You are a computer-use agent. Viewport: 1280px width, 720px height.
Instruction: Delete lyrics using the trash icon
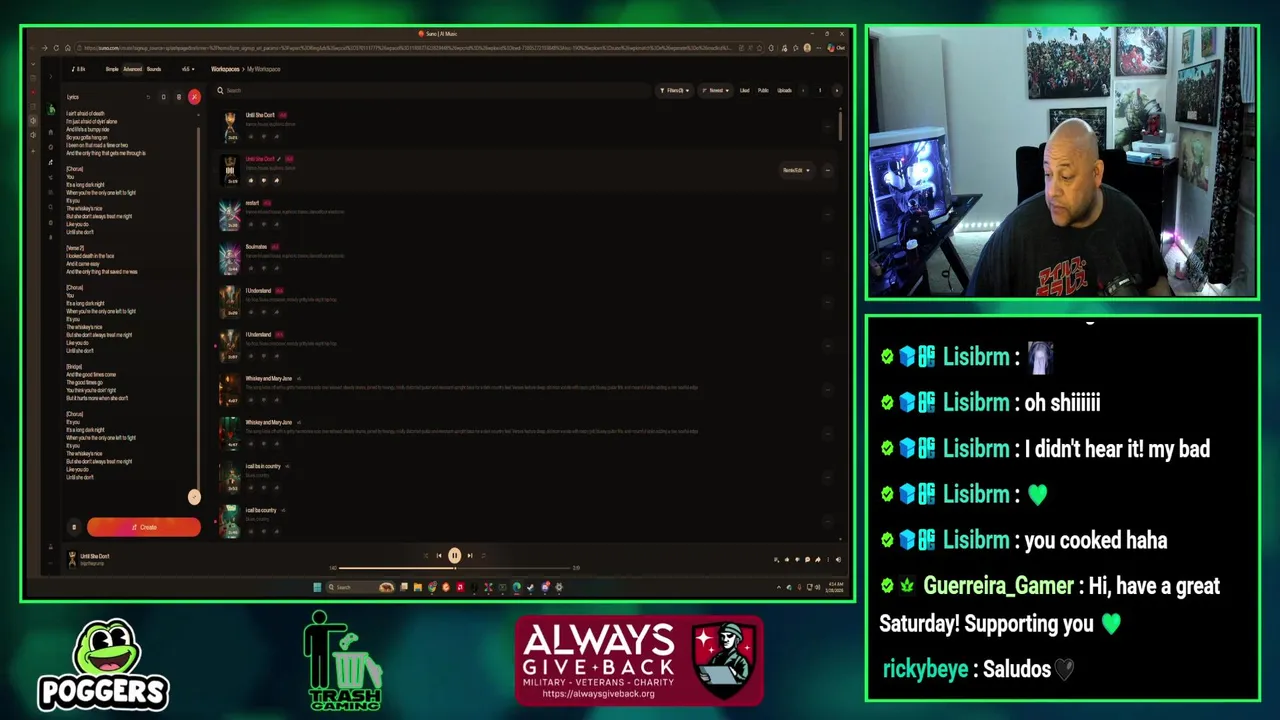pos(178,97)
